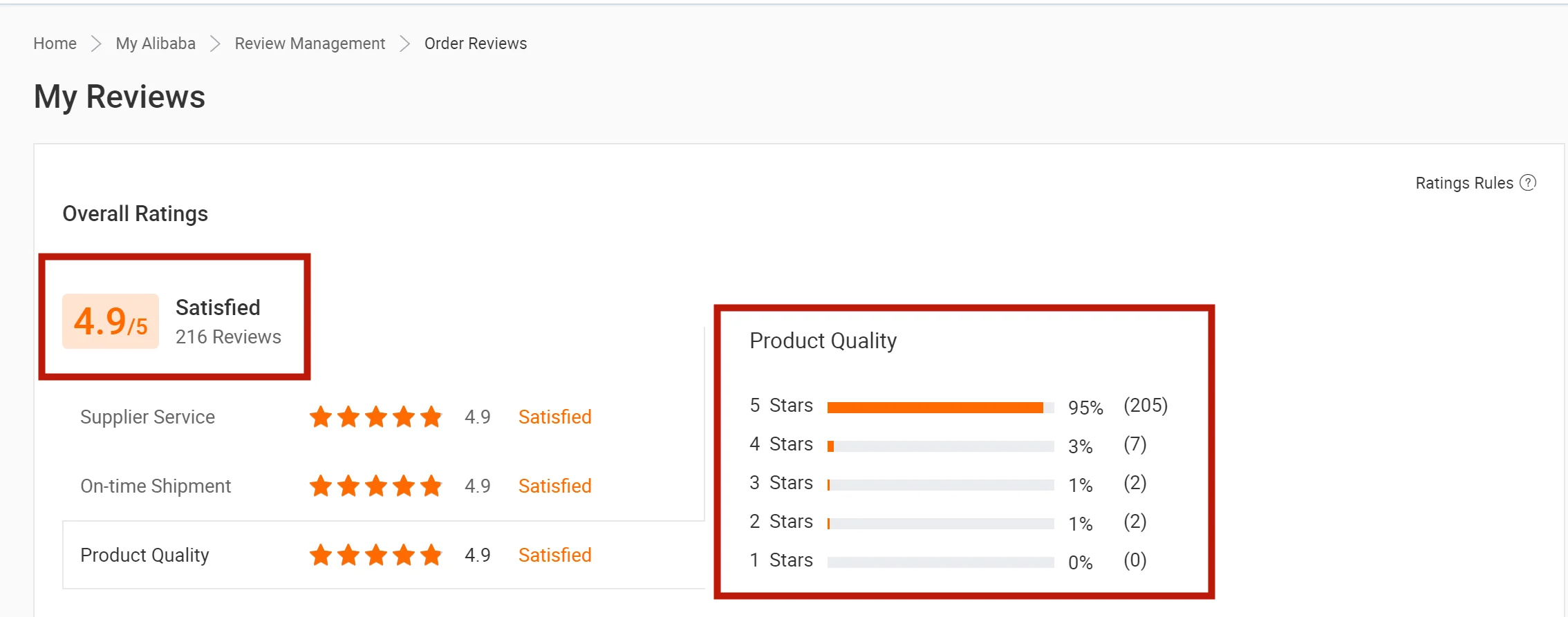Click the 4 Stars rating bar
This screenshot has width=1568, height=617.
940,446
